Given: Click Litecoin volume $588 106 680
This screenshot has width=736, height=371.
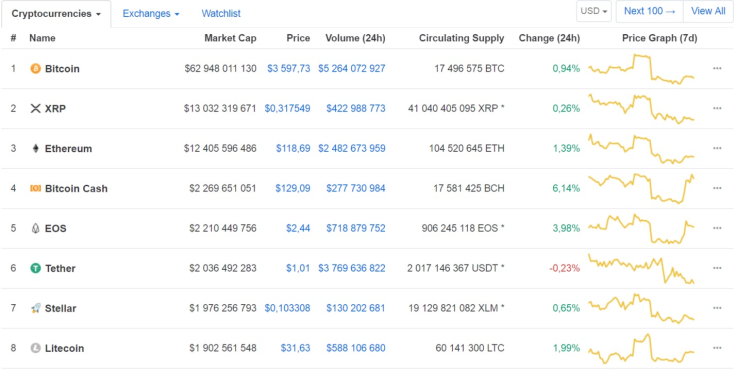Looking at the screenshot, I should pos(356,348).
